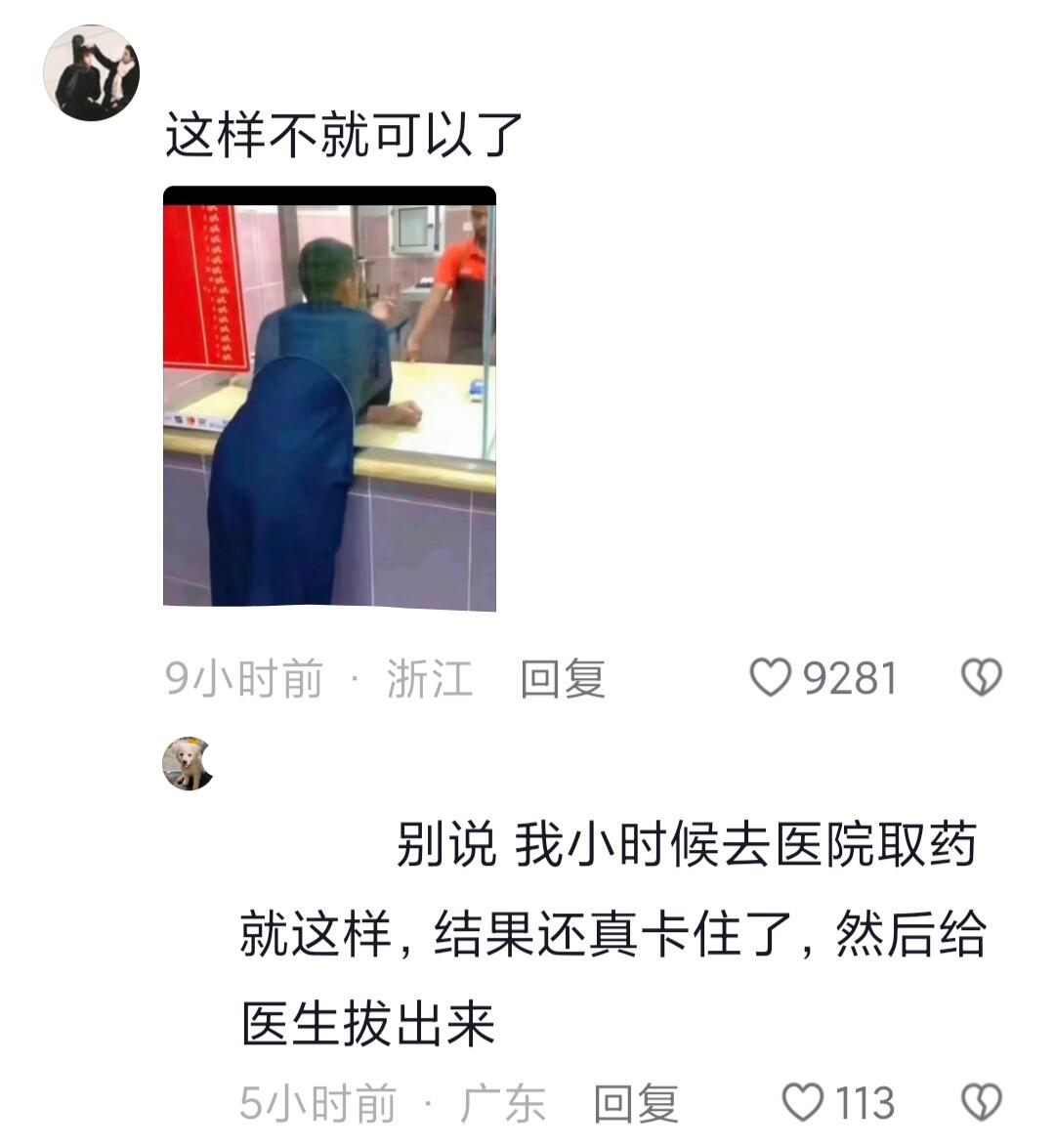Tap the 9281 like count
The image size is (1055, 1148).
pyautogui.click(x=849, y=678)
